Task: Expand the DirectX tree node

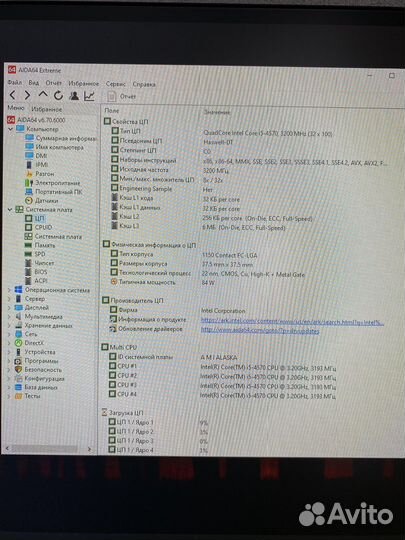Action: tap(9, 343)
